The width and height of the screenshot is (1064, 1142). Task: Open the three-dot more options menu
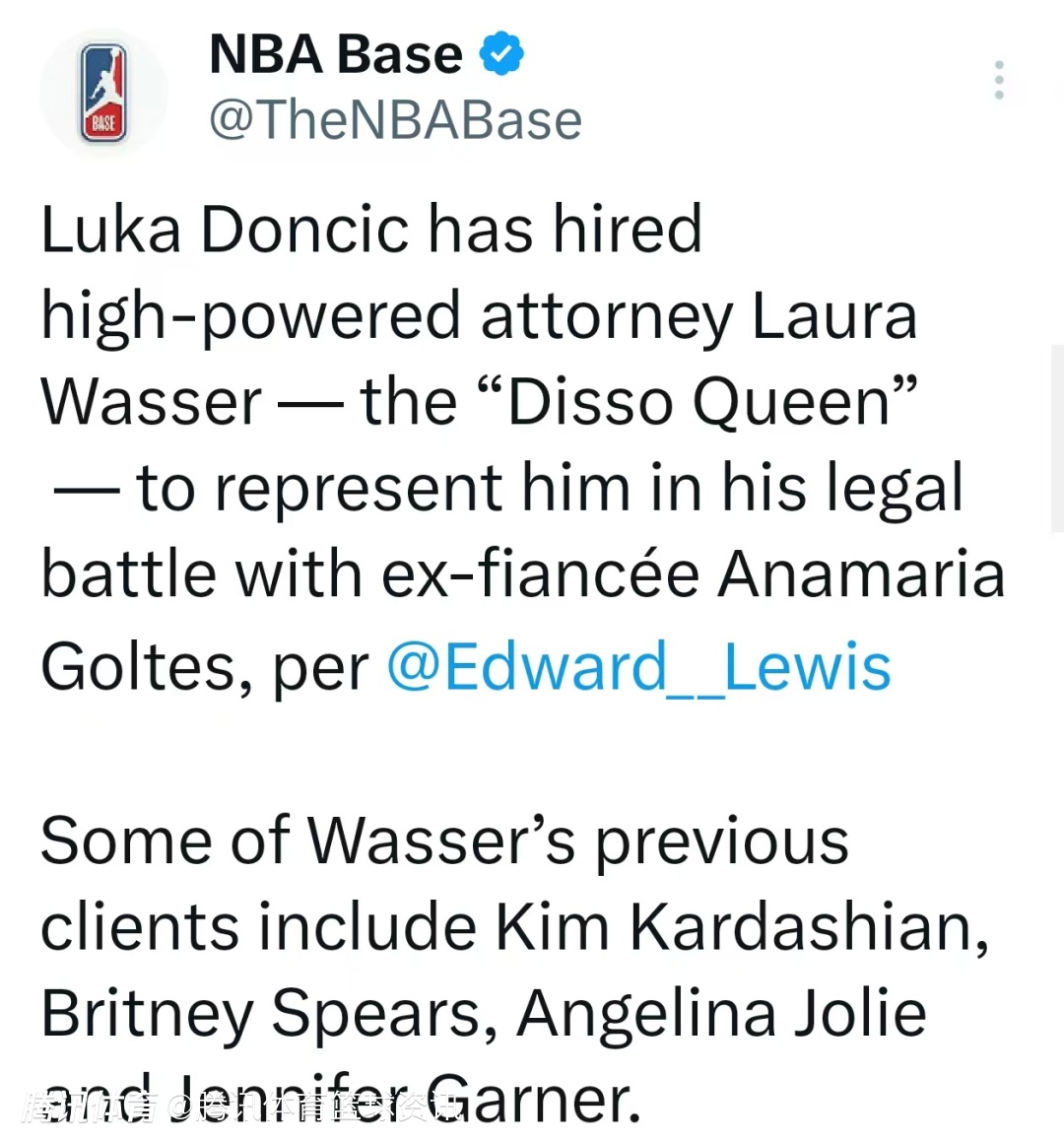(x=999, y=80)
